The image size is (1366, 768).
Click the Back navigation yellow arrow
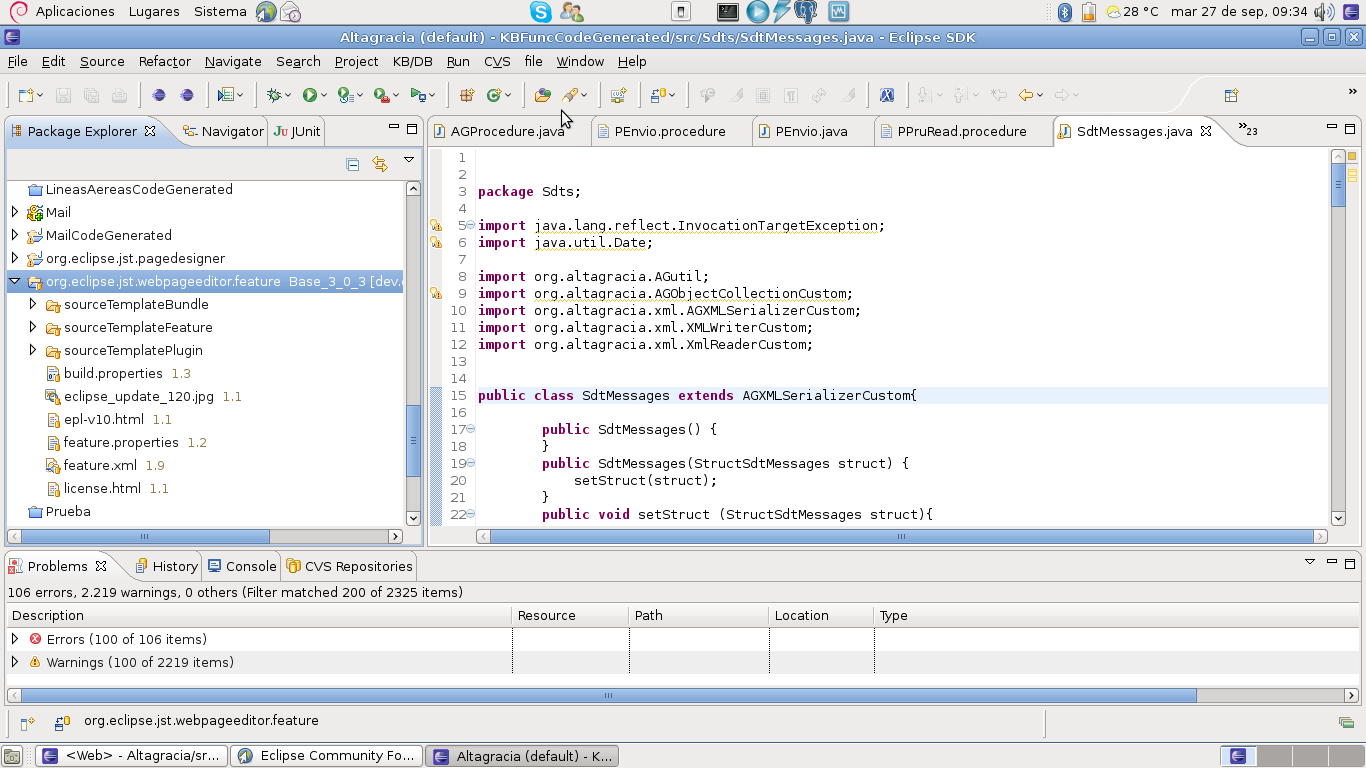[1026, 95]
